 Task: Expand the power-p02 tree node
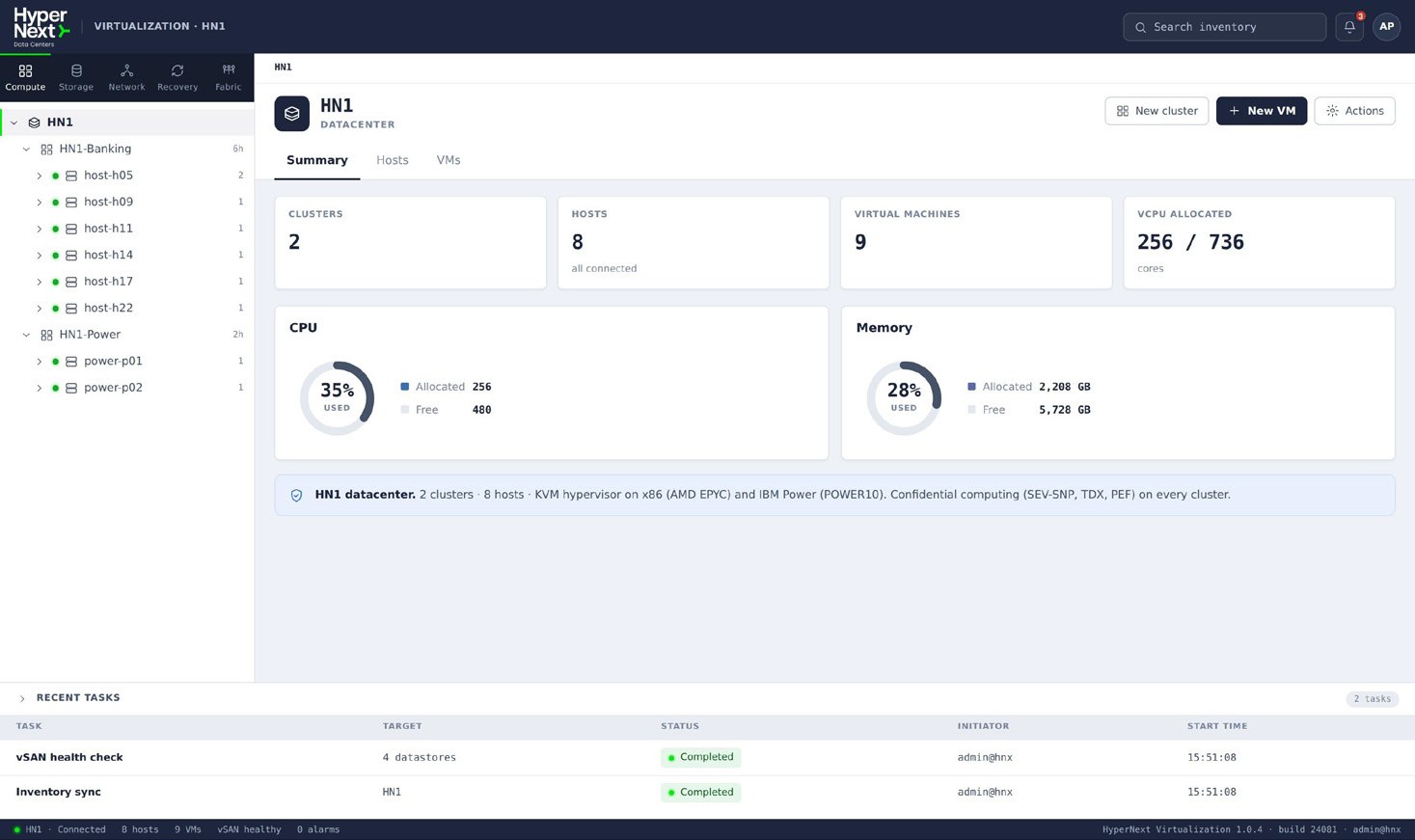(x=40, y=388)
